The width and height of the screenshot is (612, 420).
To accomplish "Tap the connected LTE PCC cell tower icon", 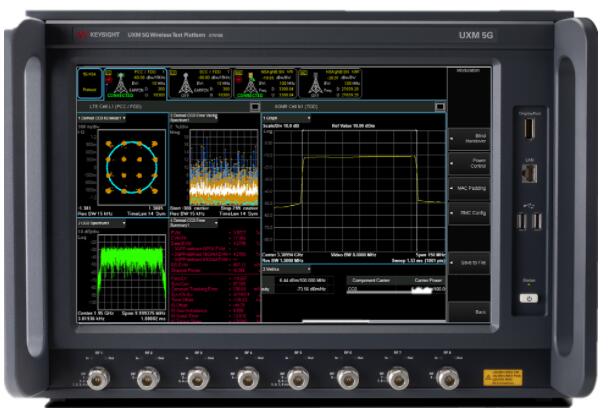I will (121, 83).
